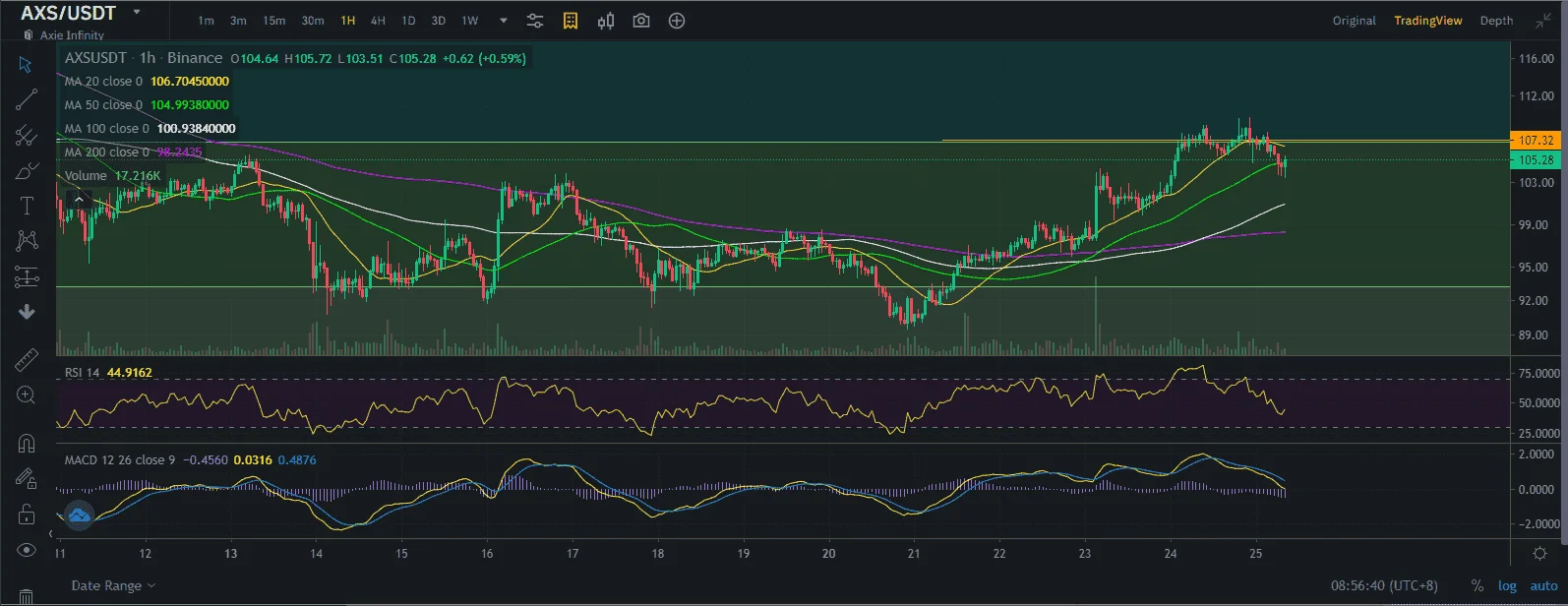Click the Volume 17.216K indicator label
Image resolution: width=1568 pixels, height=606 pixels.
(112, 176)
